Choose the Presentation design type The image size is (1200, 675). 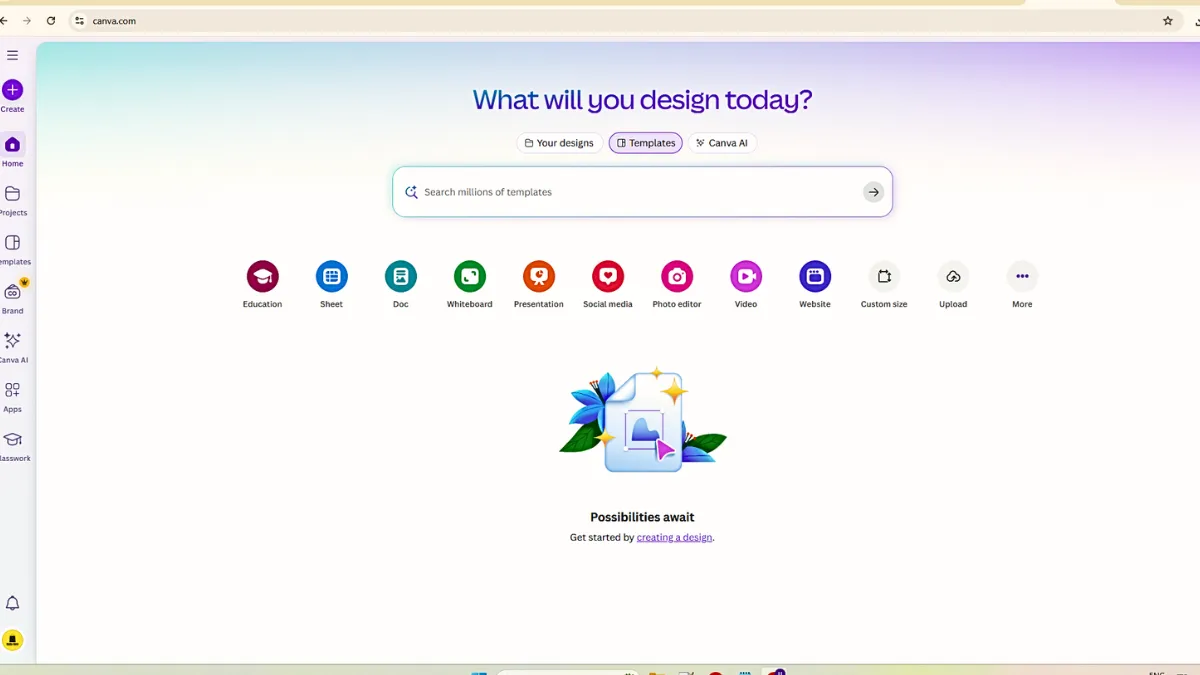(538, 277)
